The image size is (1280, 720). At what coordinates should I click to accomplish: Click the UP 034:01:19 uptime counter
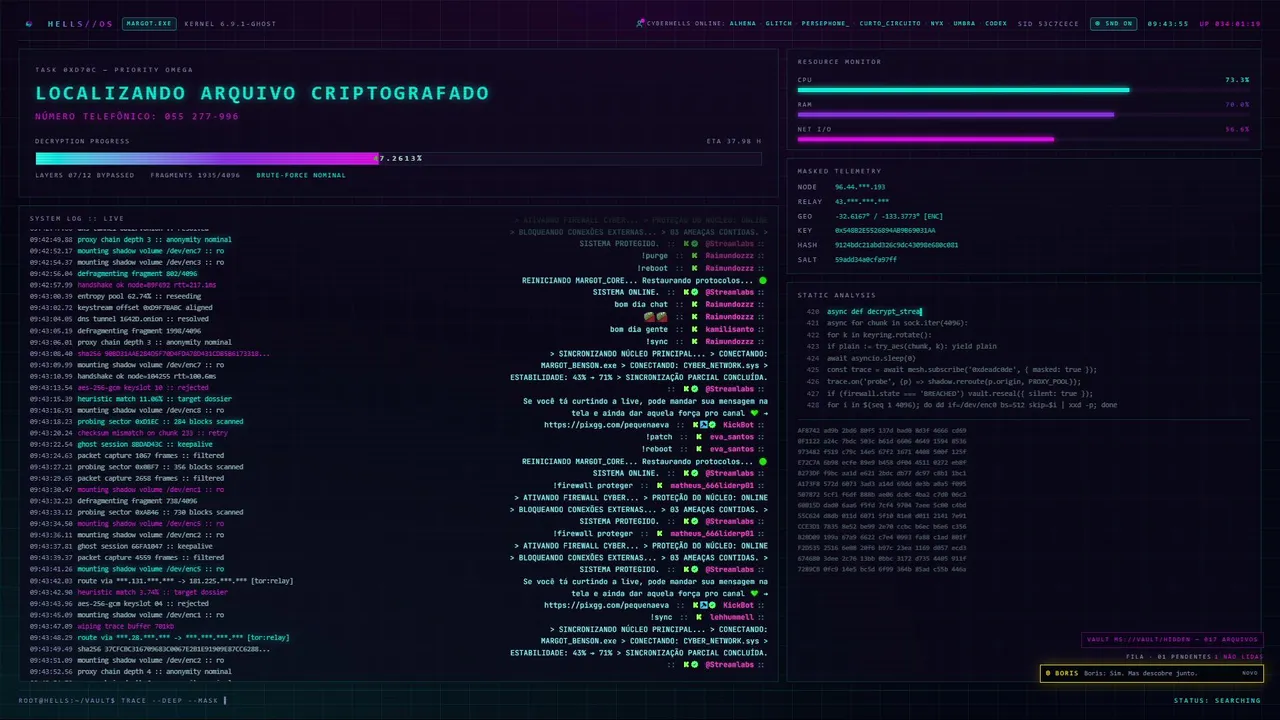[1230, 23]
